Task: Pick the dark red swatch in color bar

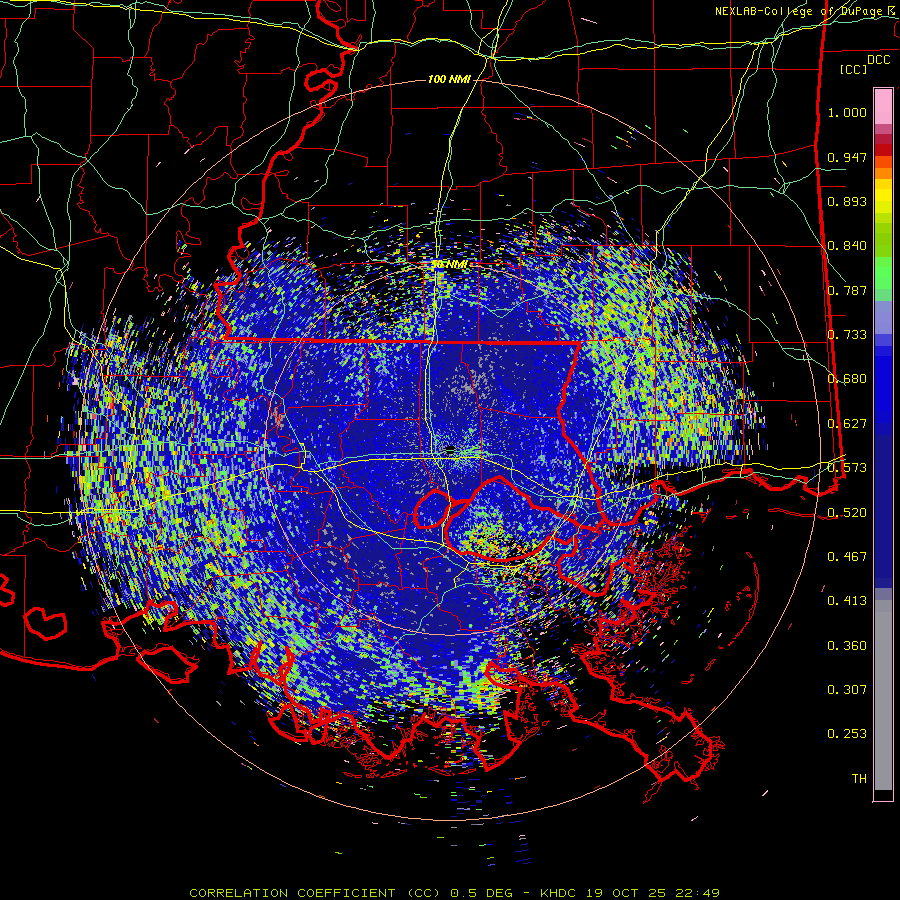Action: click(883, 150)
